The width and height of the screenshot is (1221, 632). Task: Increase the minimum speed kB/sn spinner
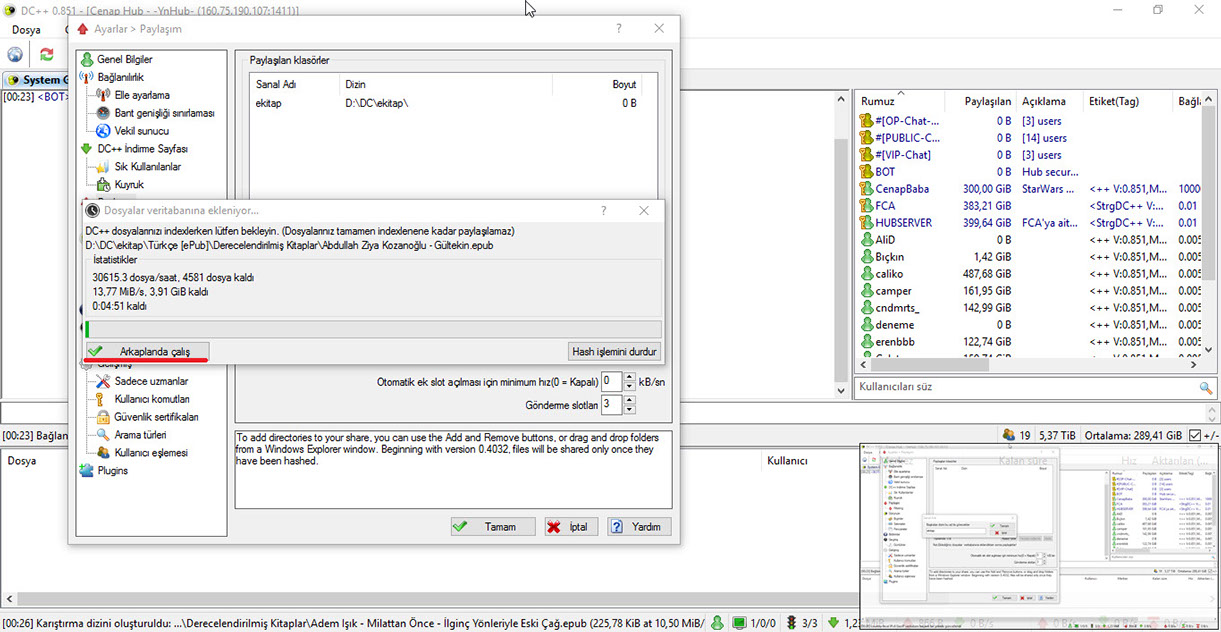630,377
